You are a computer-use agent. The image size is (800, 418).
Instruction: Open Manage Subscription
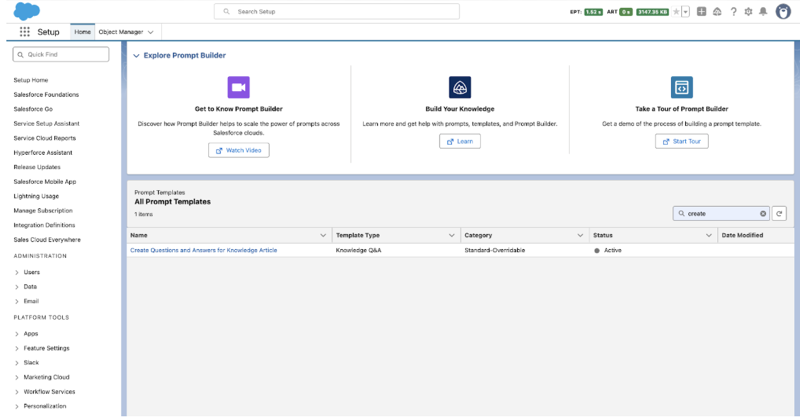(x=43, y=210)
